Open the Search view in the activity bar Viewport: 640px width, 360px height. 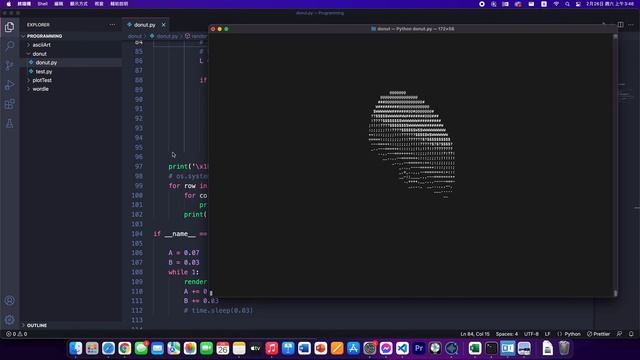(9, 46)
